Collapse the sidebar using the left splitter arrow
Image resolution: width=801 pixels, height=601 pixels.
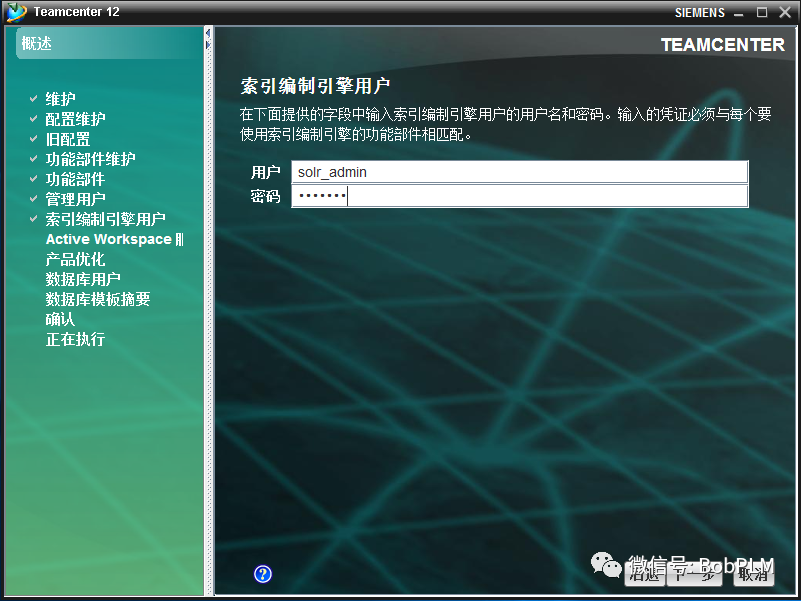[208, 34]
